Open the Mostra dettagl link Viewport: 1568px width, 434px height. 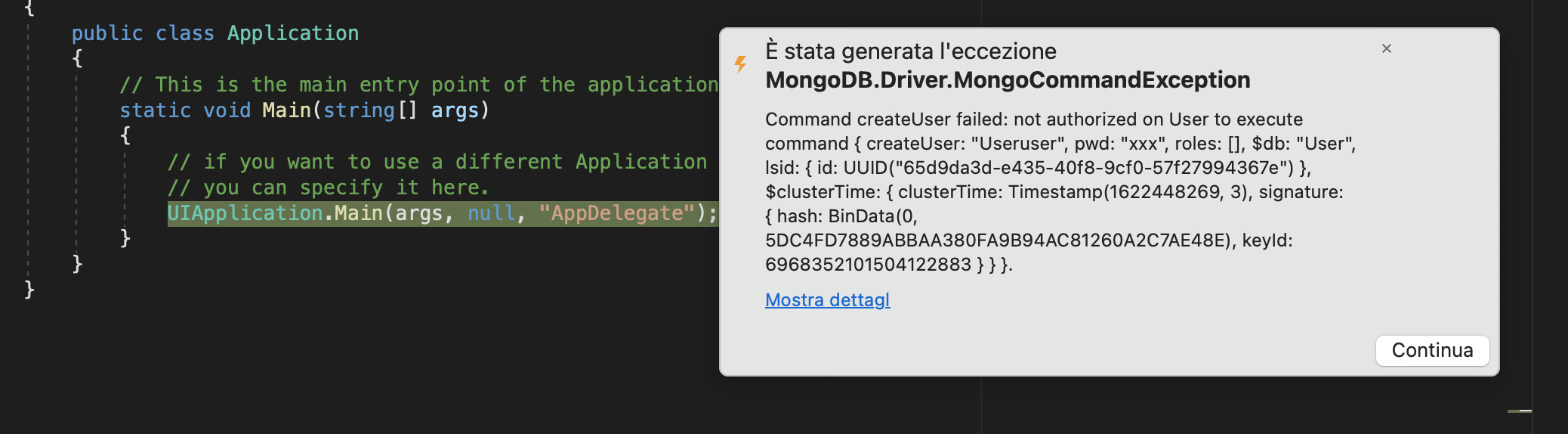[x=827, y=300]
